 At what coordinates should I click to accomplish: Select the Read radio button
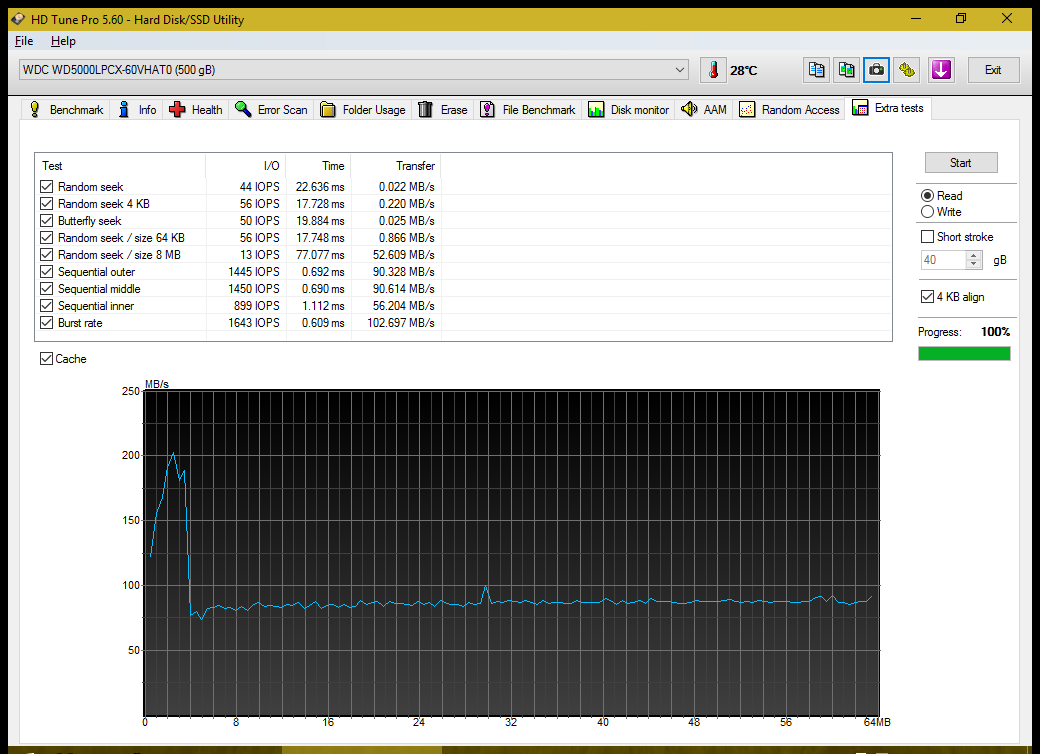point(927,196)
